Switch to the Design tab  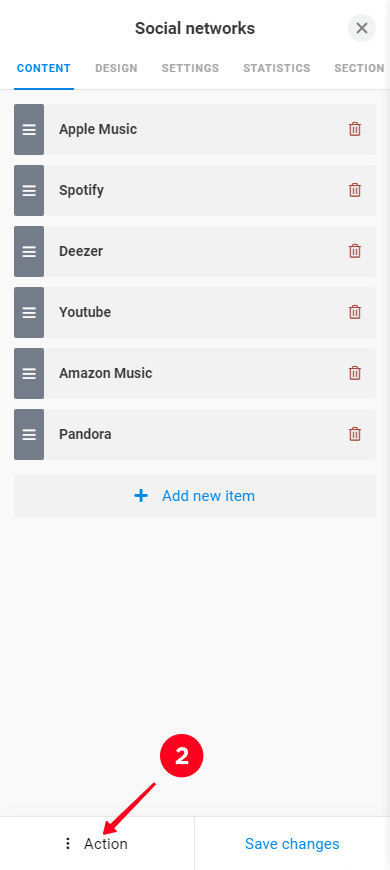coord(116,68)
